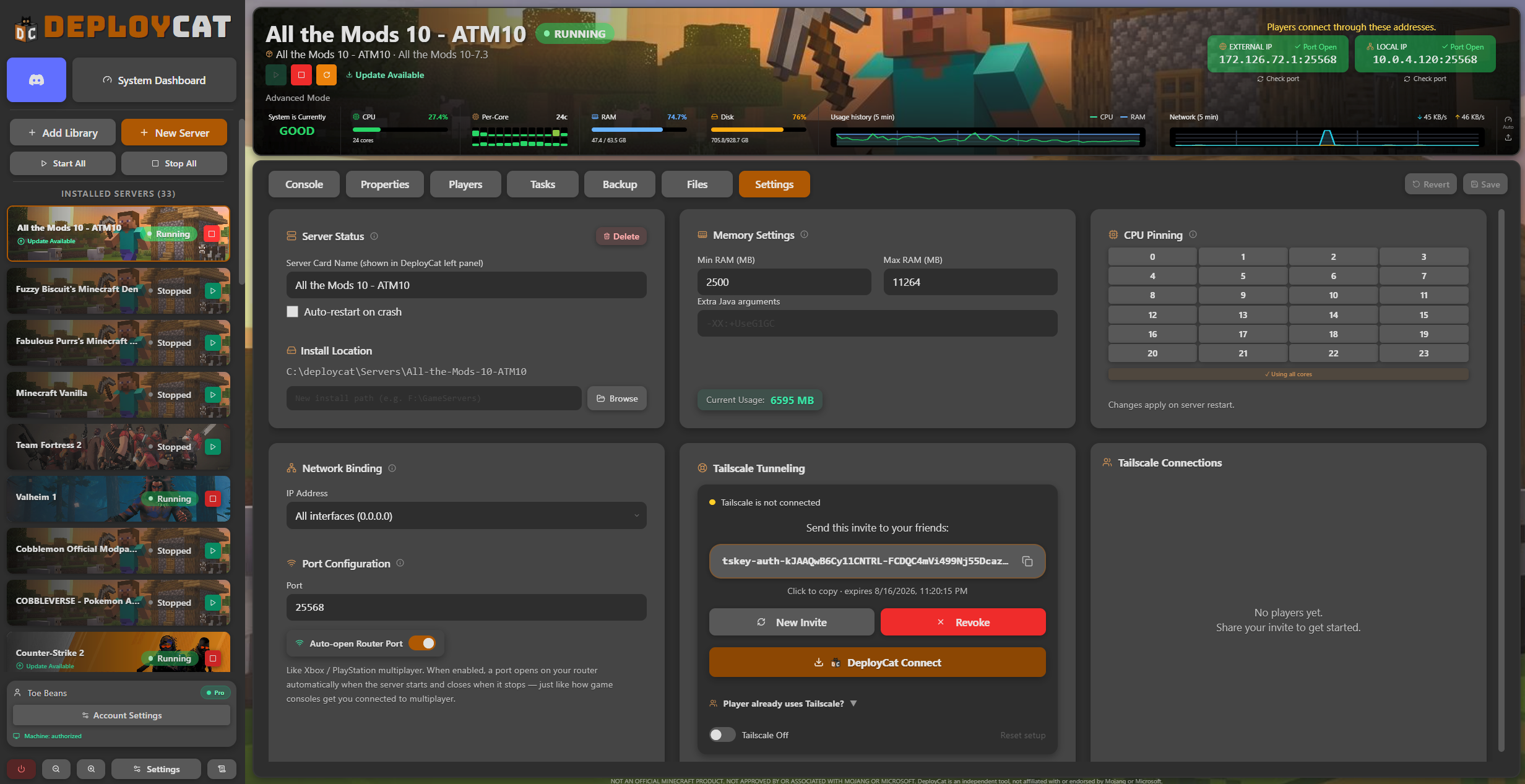Show Server Status info tooltip icon
The image size is (1525, 784).
374,236
